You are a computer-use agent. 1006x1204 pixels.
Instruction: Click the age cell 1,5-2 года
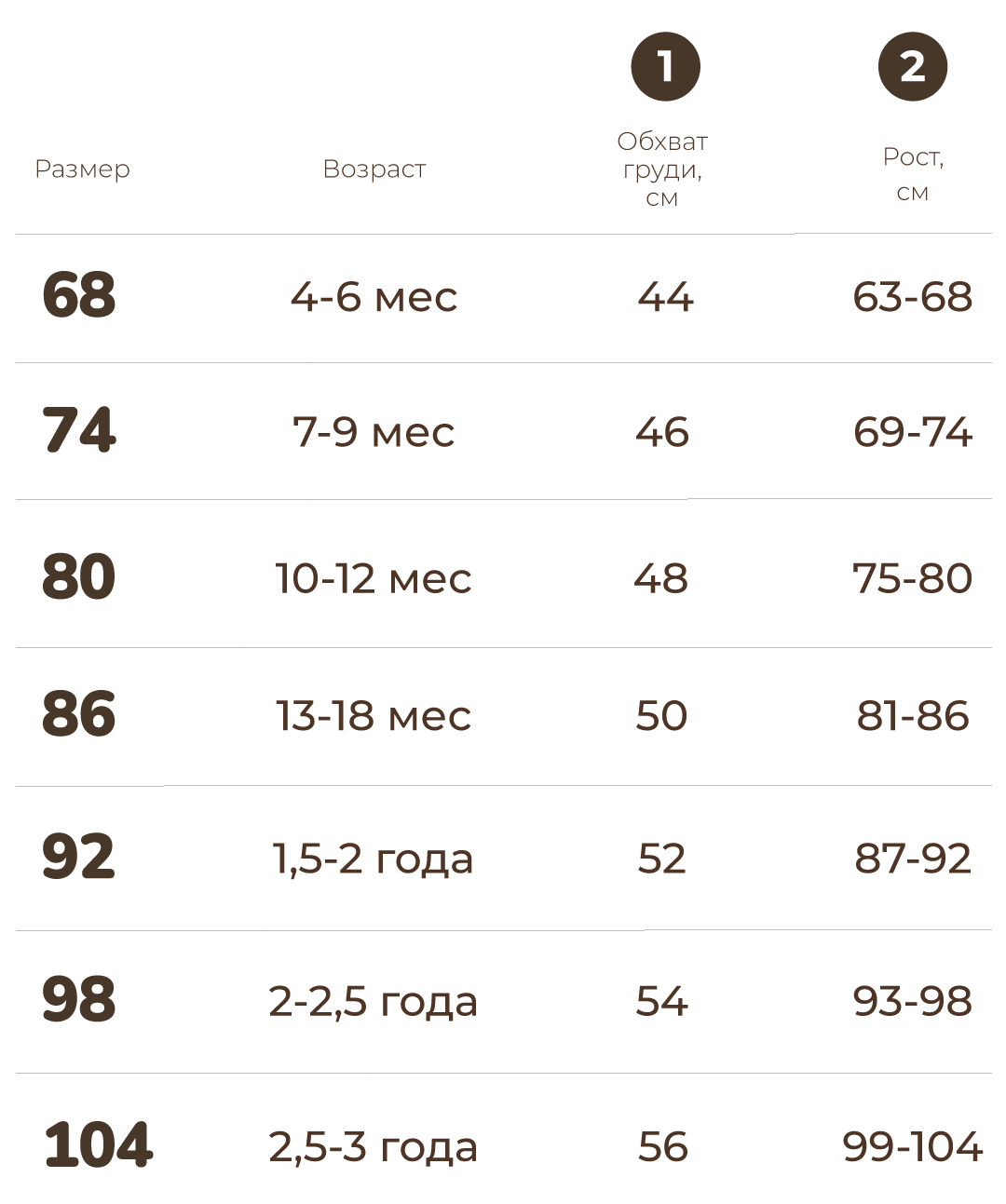tap(373, 859)
